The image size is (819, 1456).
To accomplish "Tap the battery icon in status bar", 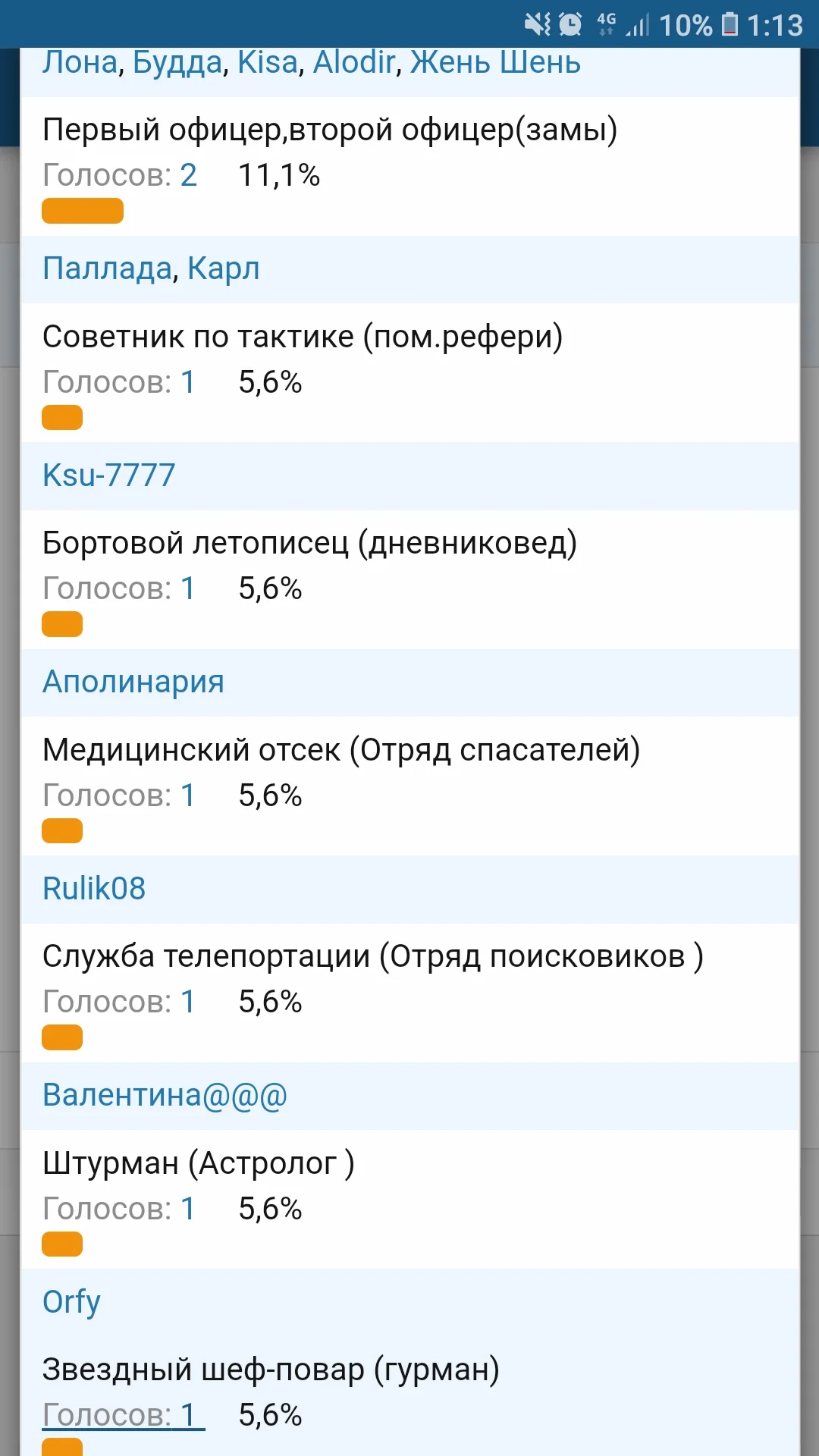I will [730, 25].
